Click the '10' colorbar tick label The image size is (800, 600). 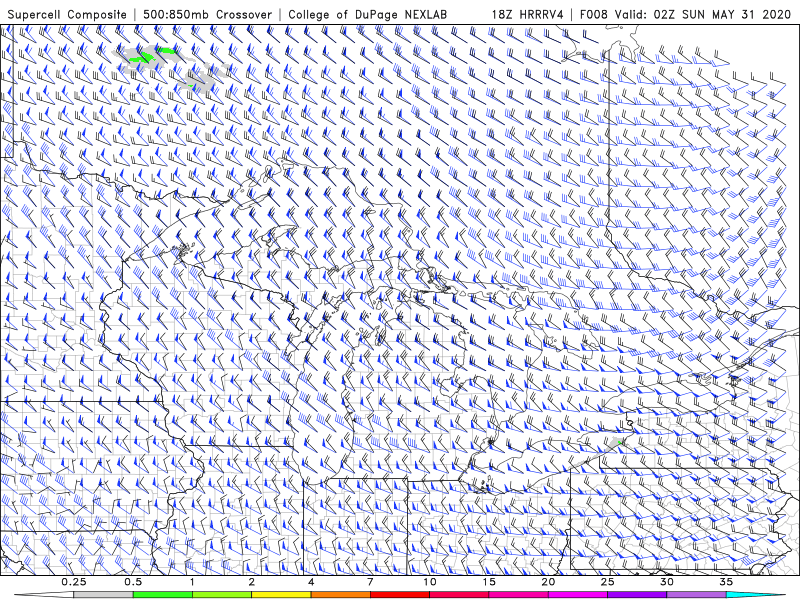(x=430, y=582)
